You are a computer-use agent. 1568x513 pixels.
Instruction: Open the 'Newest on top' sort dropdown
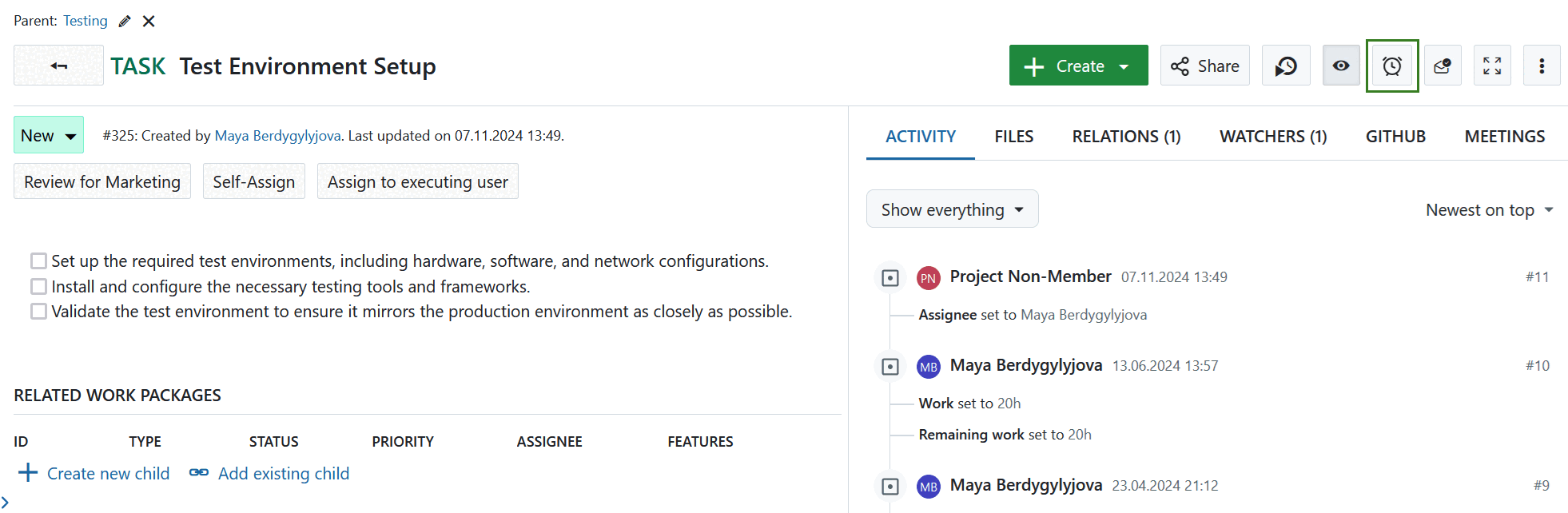pos(1489,209)
